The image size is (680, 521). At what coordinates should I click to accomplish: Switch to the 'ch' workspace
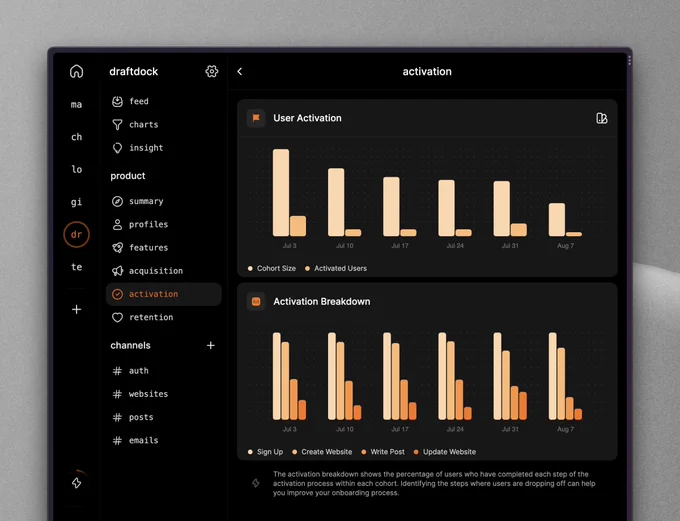[x=76, y=137]
